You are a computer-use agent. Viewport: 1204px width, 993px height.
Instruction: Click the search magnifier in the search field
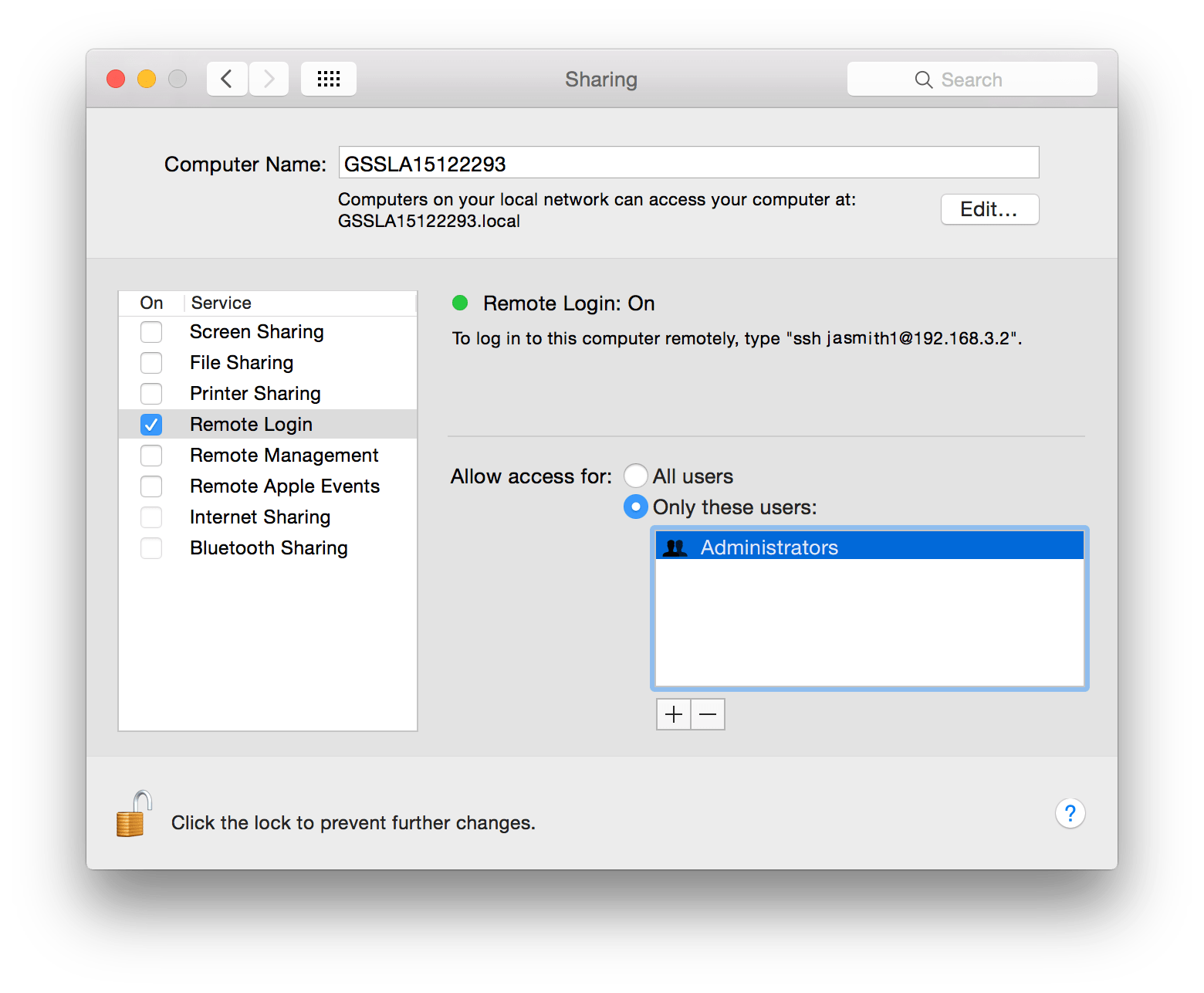click(x=923, y=79)
